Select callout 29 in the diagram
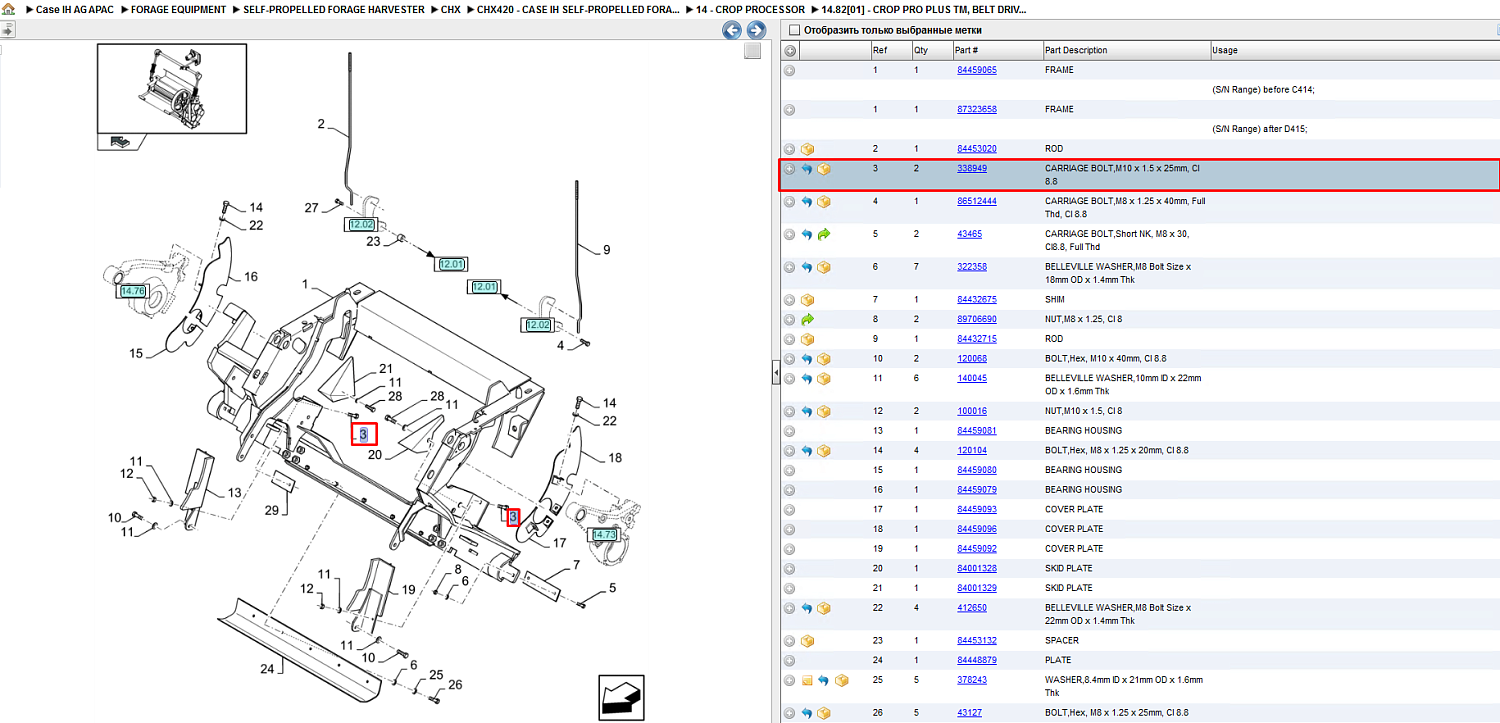The height and width of the screenshot is (723, 1500). coord(272,511)
